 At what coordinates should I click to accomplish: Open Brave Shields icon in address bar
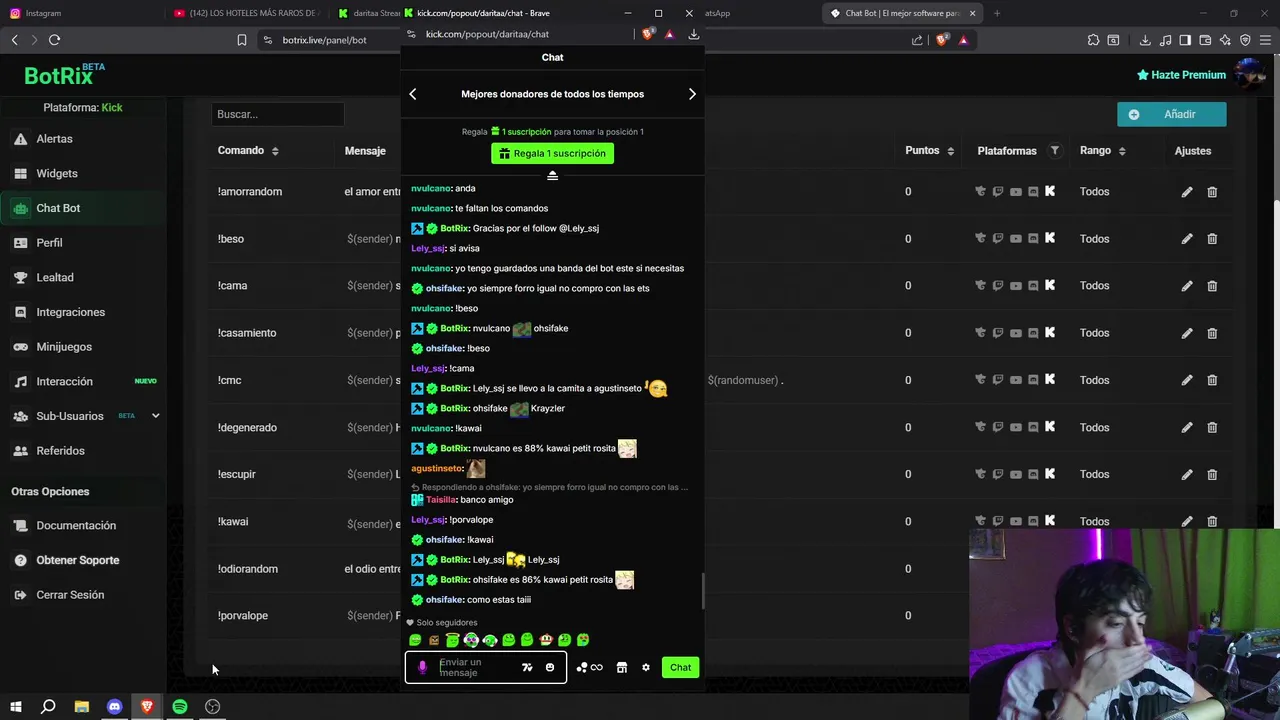(942, 40)
